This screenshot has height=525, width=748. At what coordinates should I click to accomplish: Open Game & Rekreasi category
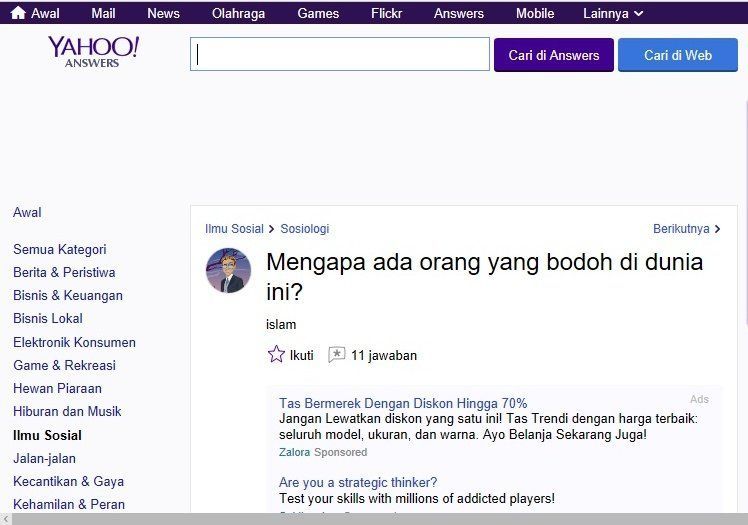[64, 365]
